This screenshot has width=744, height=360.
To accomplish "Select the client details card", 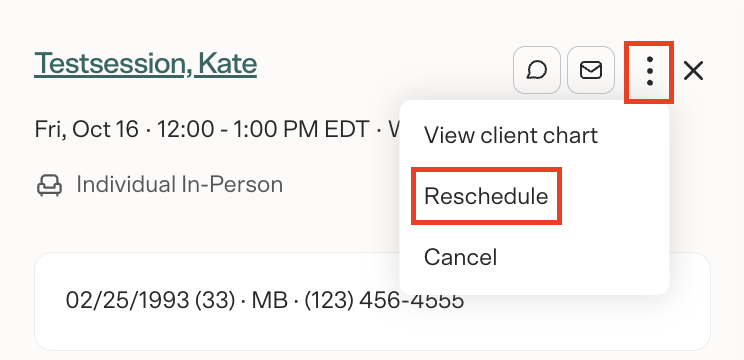I will click(x=372, y=302).
